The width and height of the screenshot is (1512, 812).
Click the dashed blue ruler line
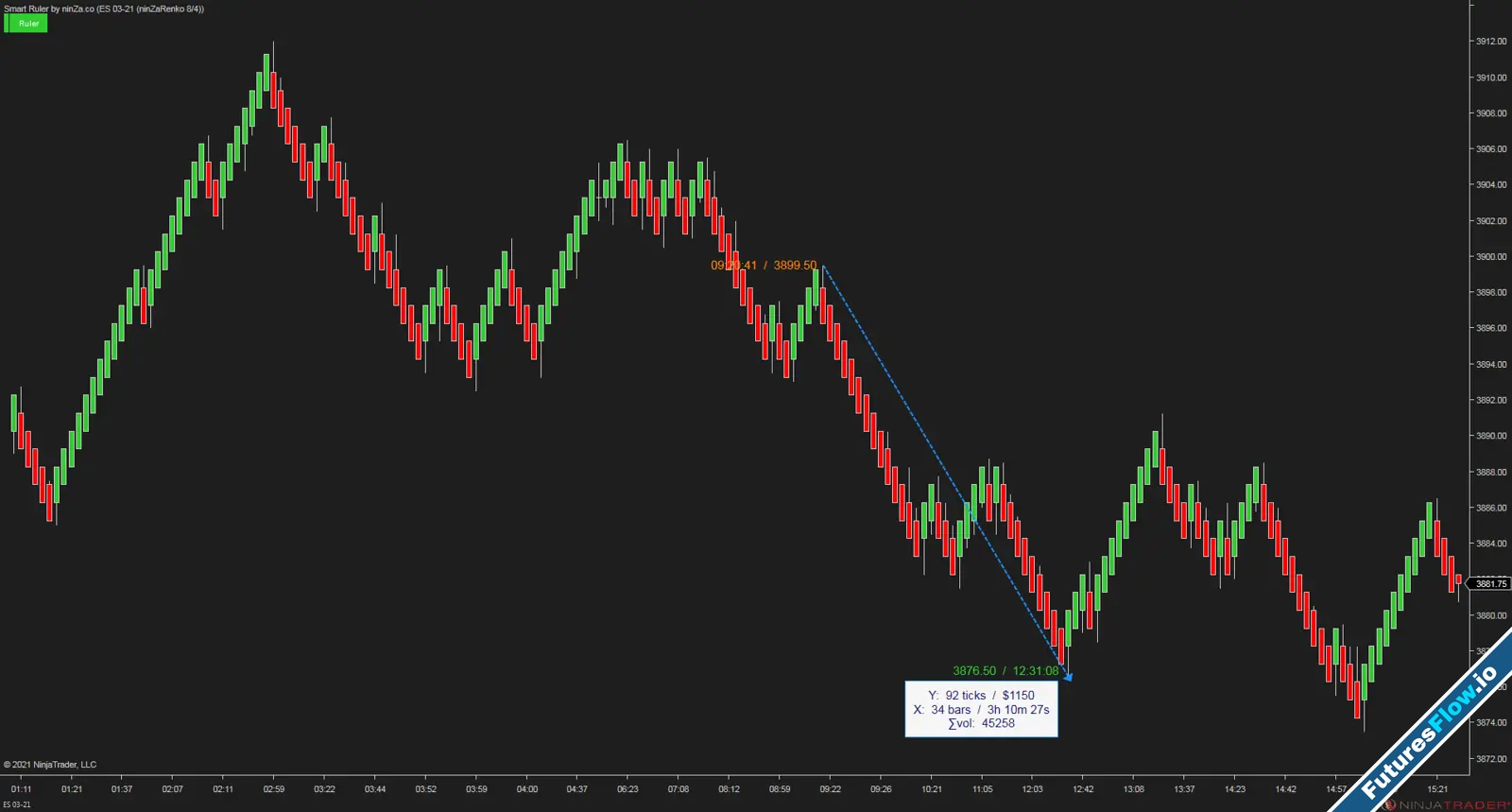(x=945, y=472)
